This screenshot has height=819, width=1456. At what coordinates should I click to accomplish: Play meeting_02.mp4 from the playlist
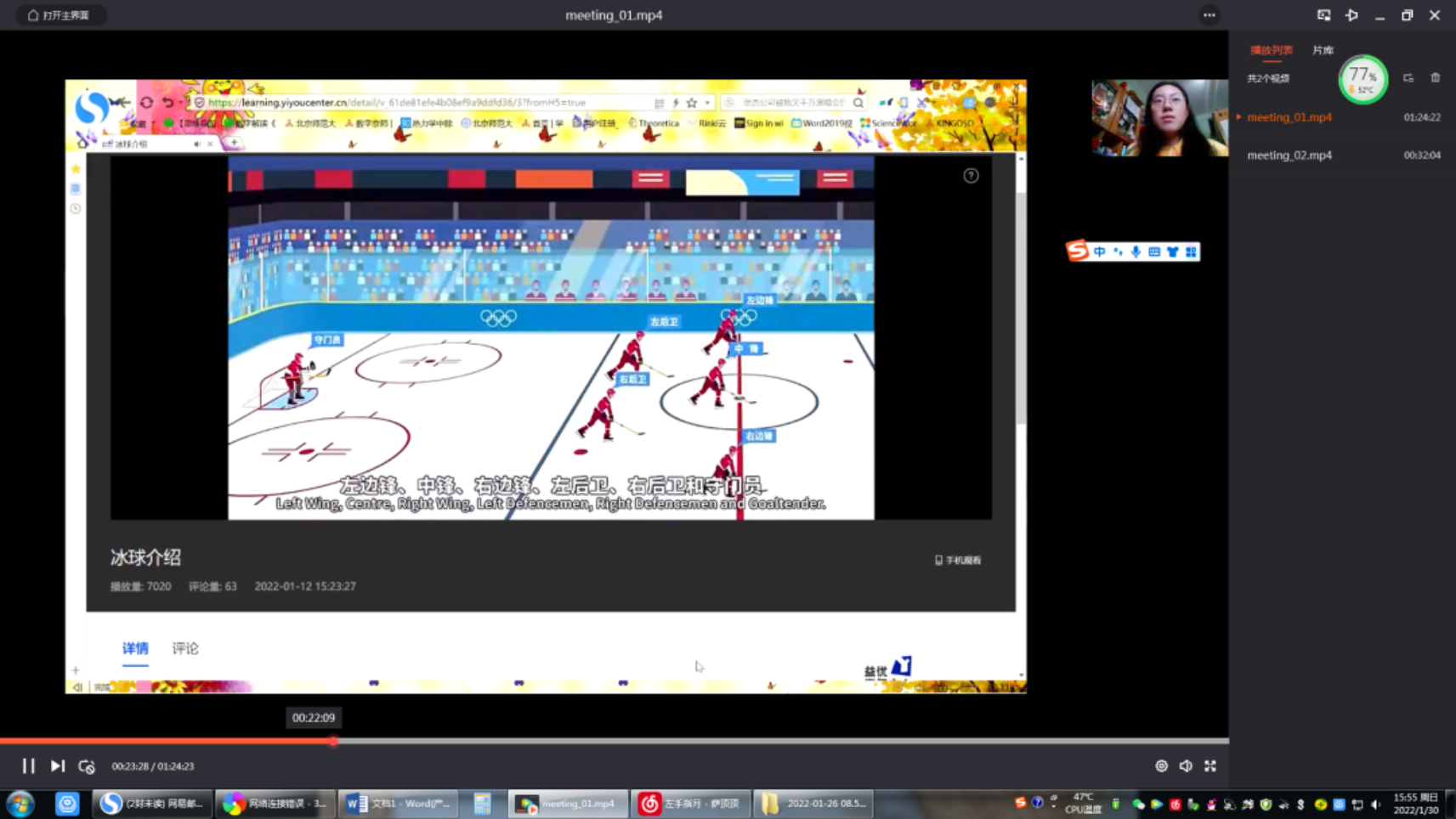pos(1289,155)
